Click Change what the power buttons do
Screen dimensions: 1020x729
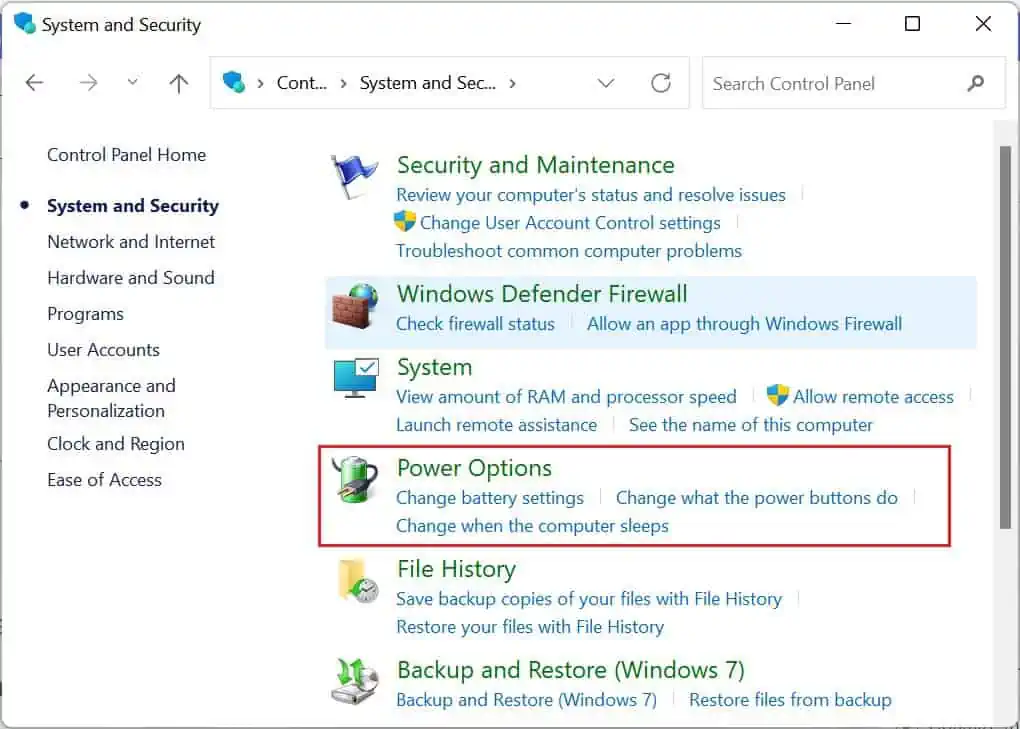click(x=757, y=497)
